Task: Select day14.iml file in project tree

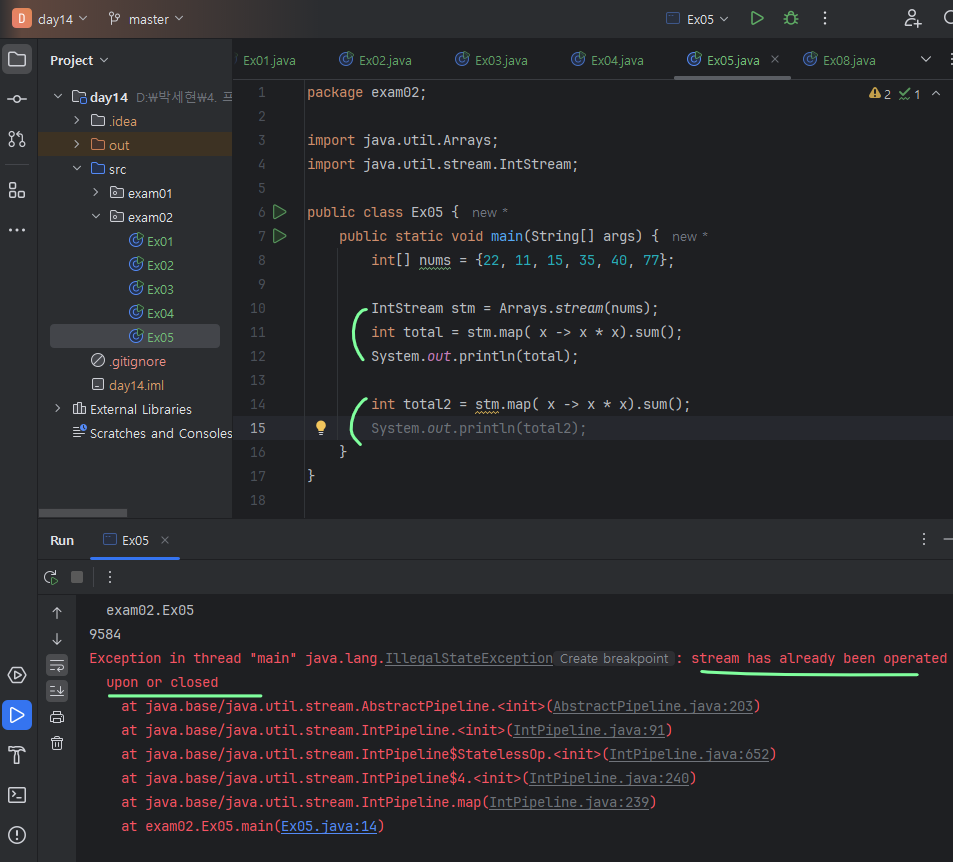Action: tap(128, 385)
